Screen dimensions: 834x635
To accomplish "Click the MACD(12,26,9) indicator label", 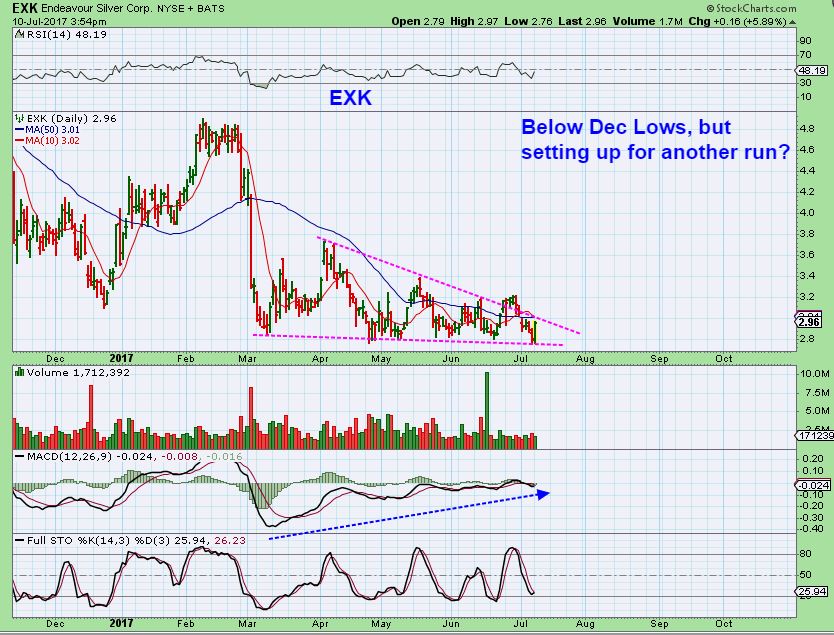I will 70,456.
